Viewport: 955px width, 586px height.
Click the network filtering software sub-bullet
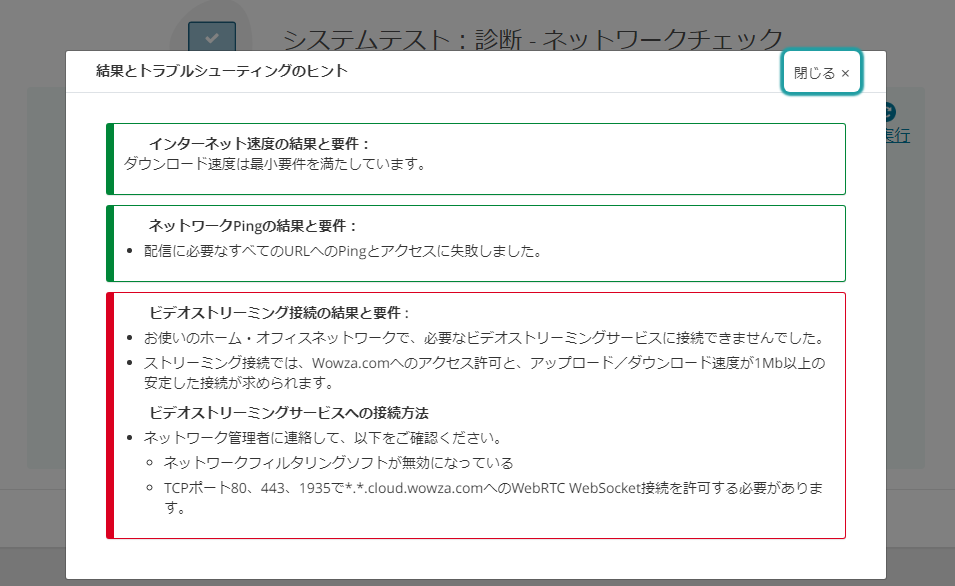(x=338, y=463)
